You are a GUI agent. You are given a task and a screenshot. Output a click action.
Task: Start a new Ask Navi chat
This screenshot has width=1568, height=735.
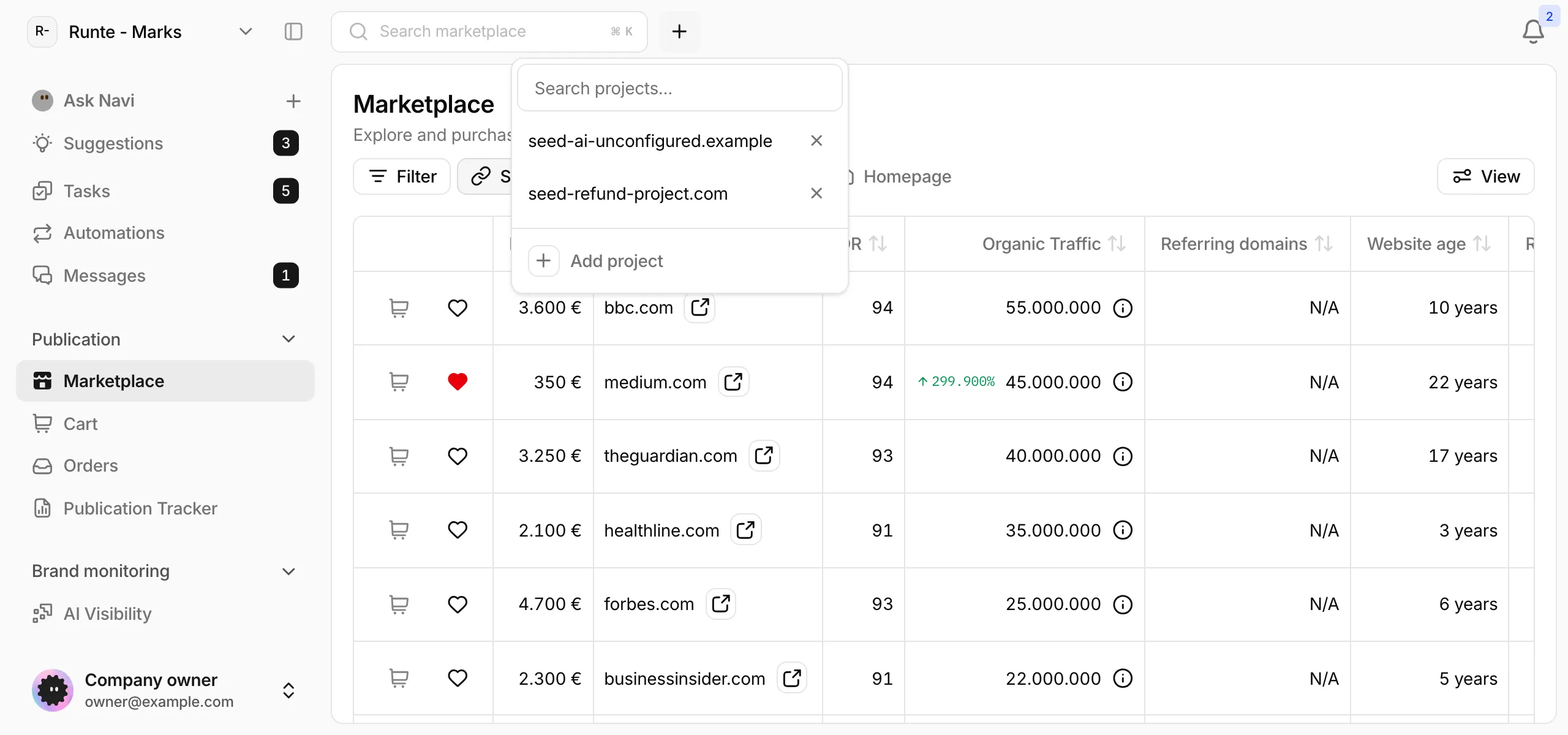(x=293, y=100)
